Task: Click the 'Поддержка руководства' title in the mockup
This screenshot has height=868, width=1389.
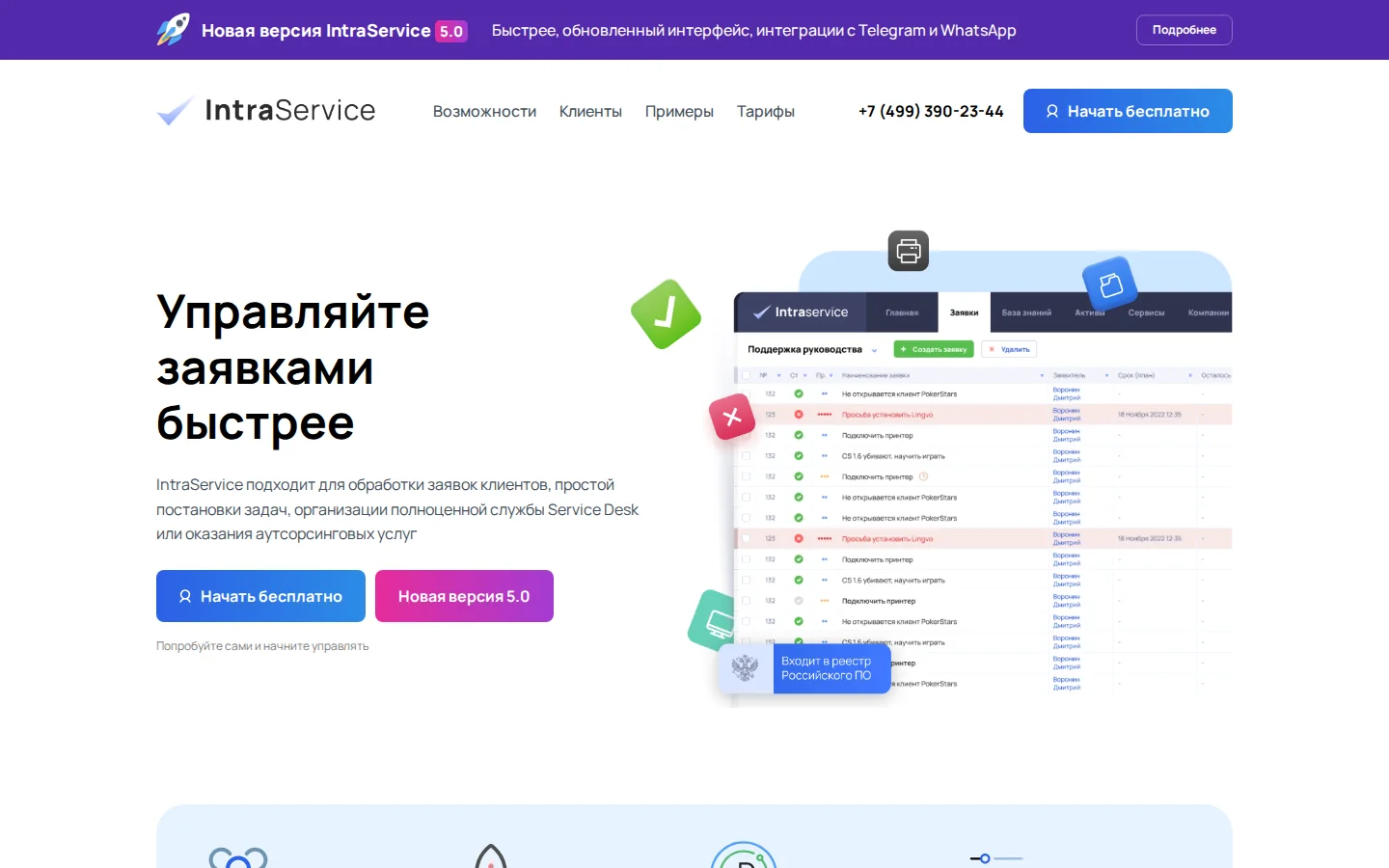Action: (x=805, y=349)
